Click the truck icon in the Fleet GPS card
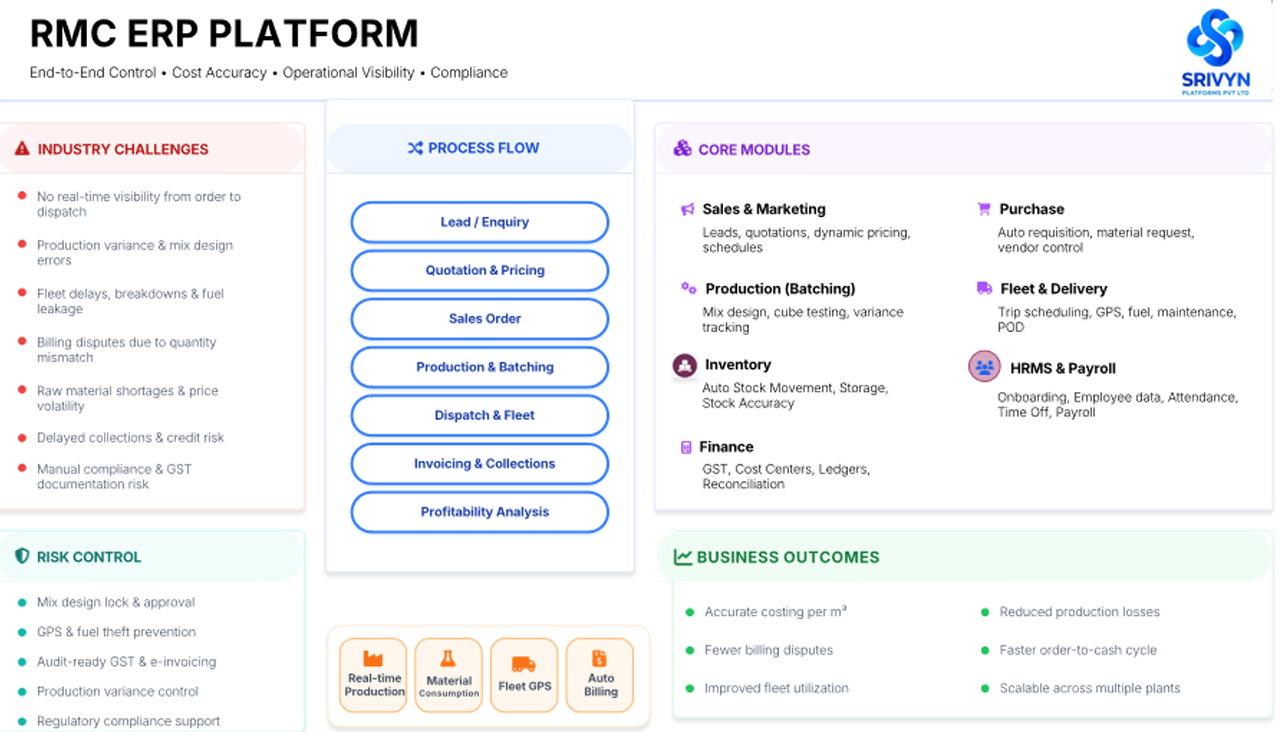This screenshot has height=732, width=1280. (524, 664)
